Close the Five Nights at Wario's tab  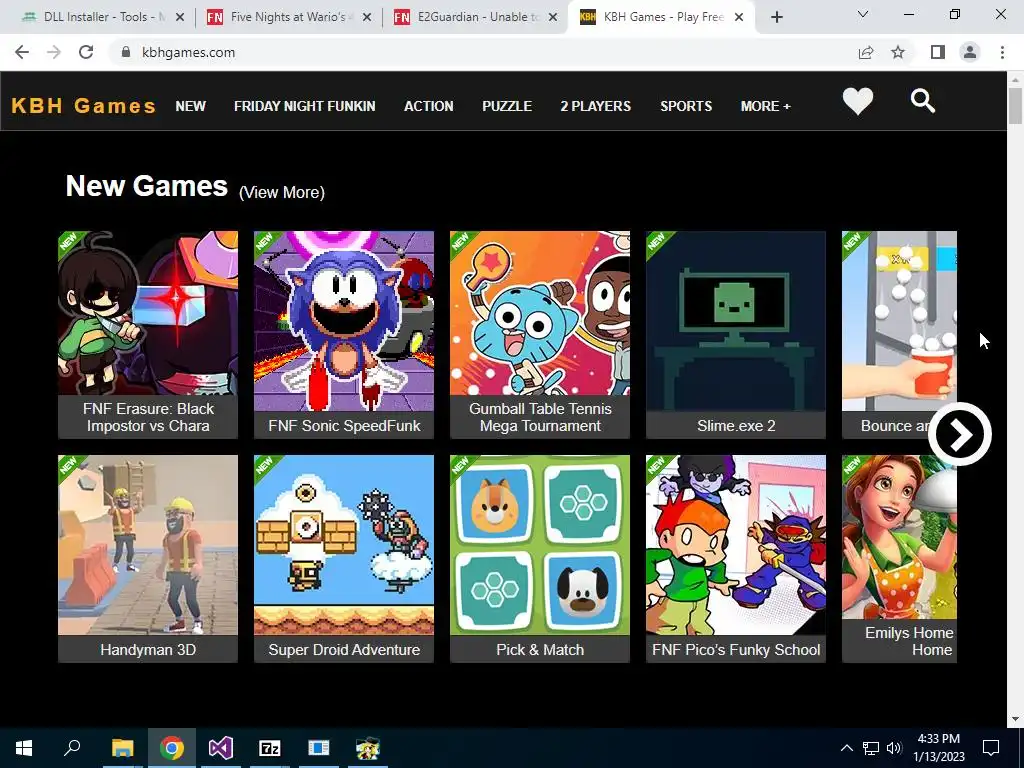pyautogui.click(x=367, y=17)
